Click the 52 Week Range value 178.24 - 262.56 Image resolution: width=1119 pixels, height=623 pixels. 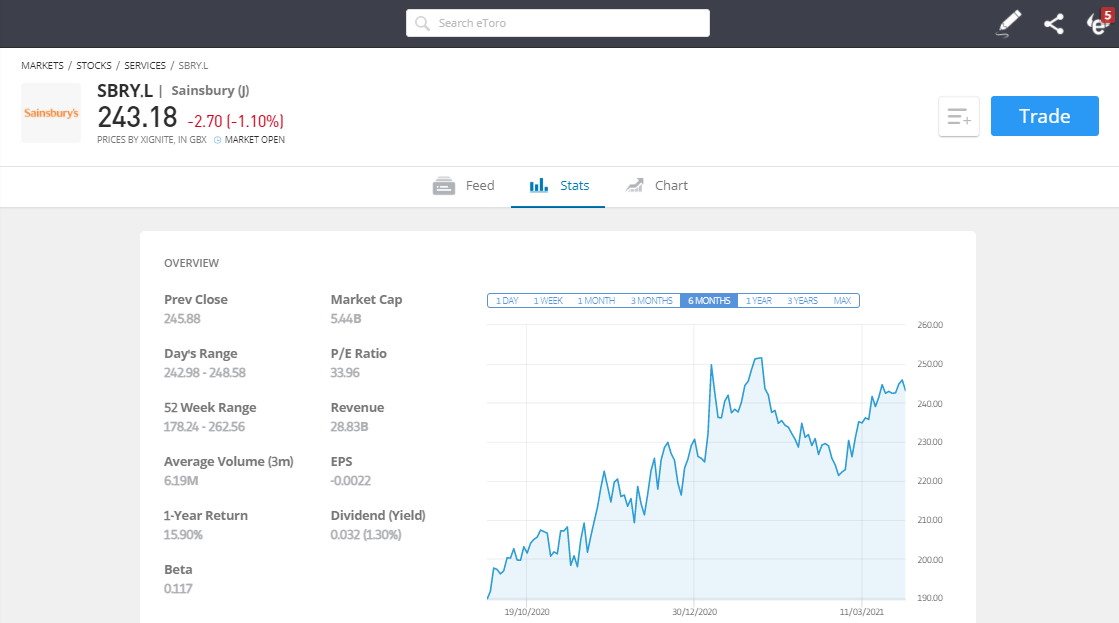[x=204, y=427]
